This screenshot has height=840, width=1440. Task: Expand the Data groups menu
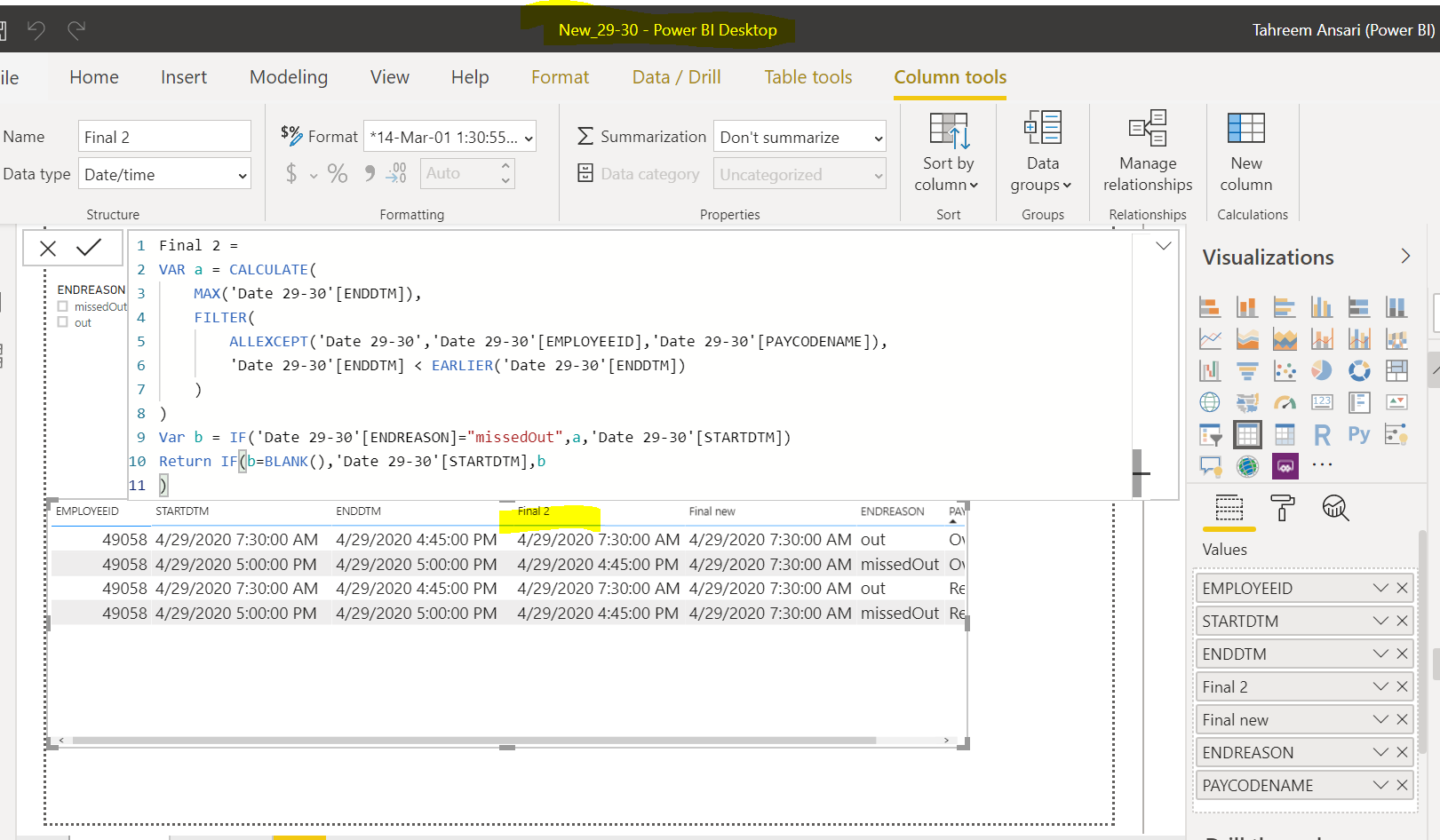(1042, 153)
